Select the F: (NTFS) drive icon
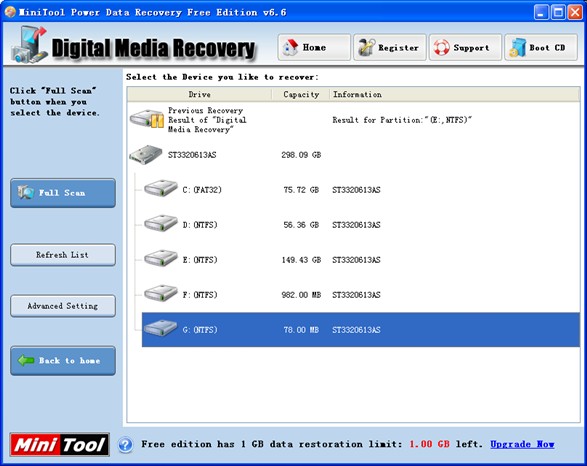The width and height of the screenshot is (587, 466). point(161,293)
